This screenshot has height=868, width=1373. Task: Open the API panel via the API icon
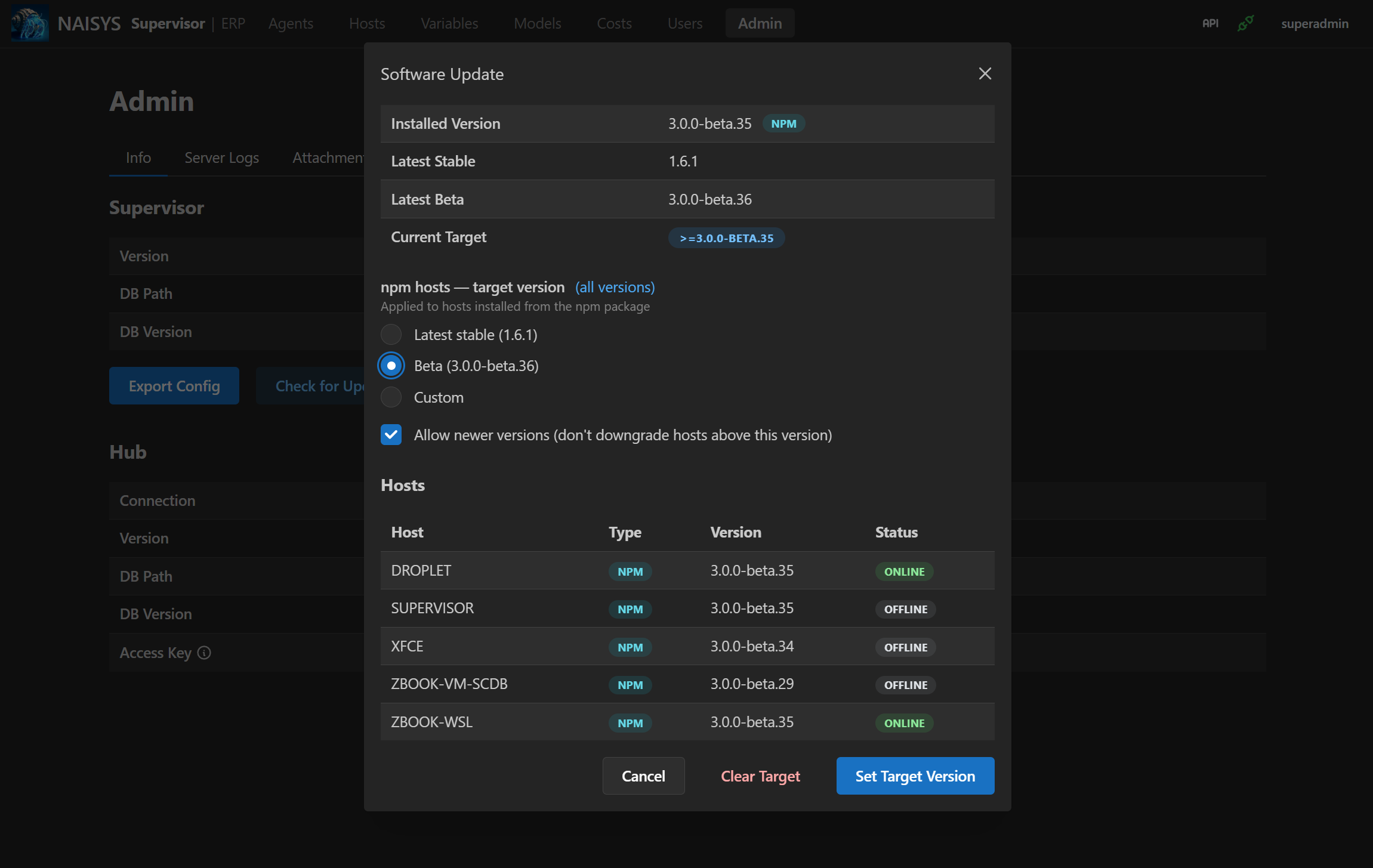tap(1211, 23)
